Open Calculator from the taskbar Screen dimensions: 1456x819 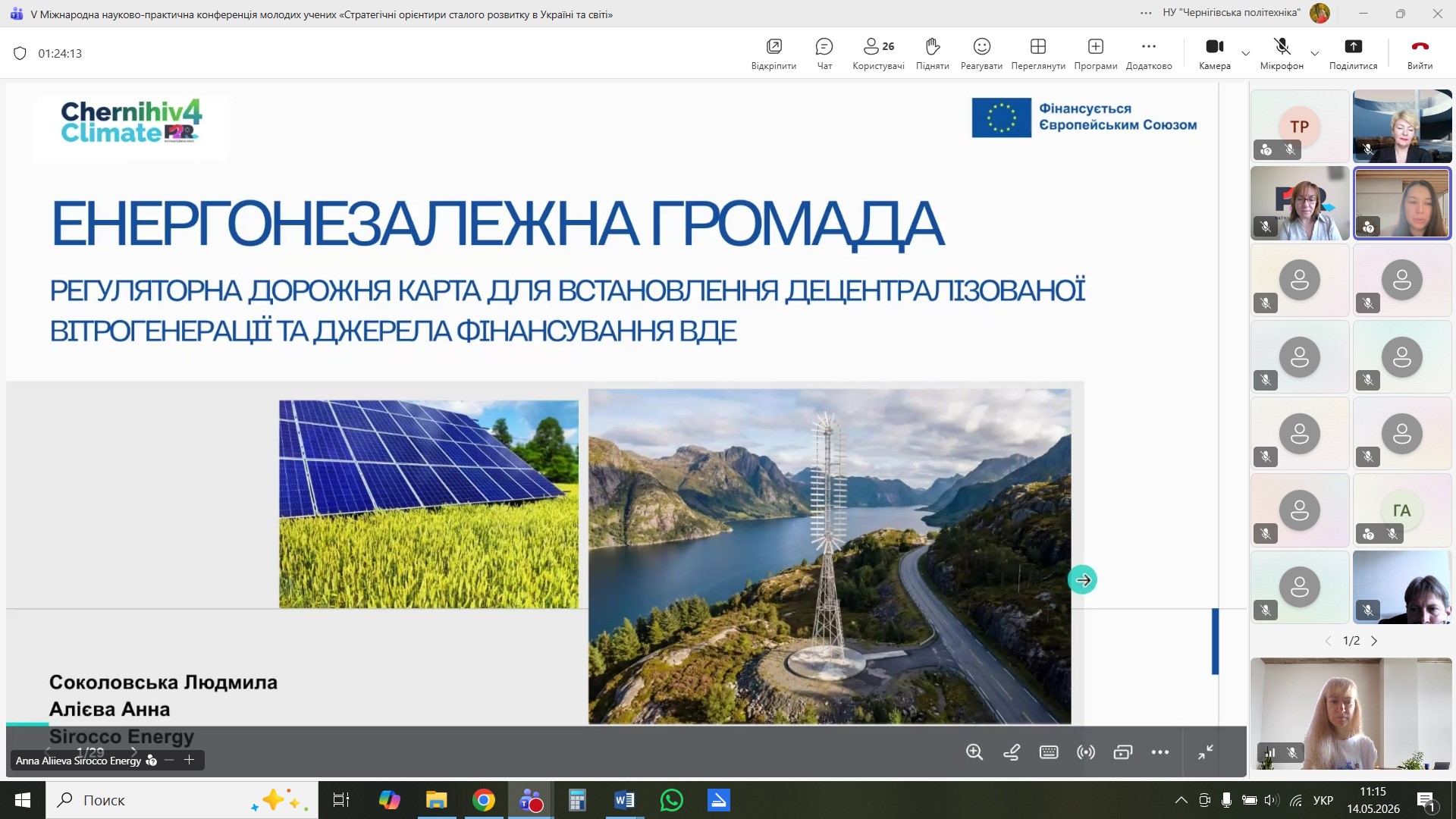[577, 800]
